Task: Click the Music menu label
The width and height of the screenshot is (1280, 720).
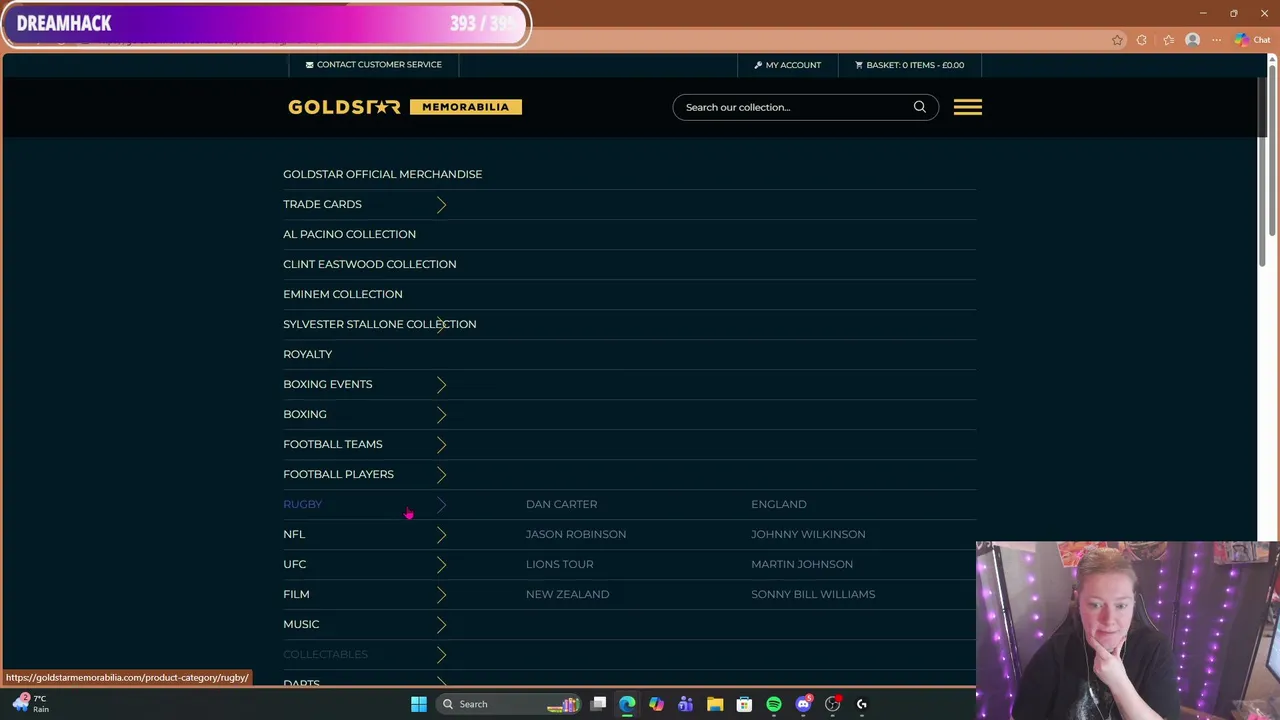Action: [301, 624]
